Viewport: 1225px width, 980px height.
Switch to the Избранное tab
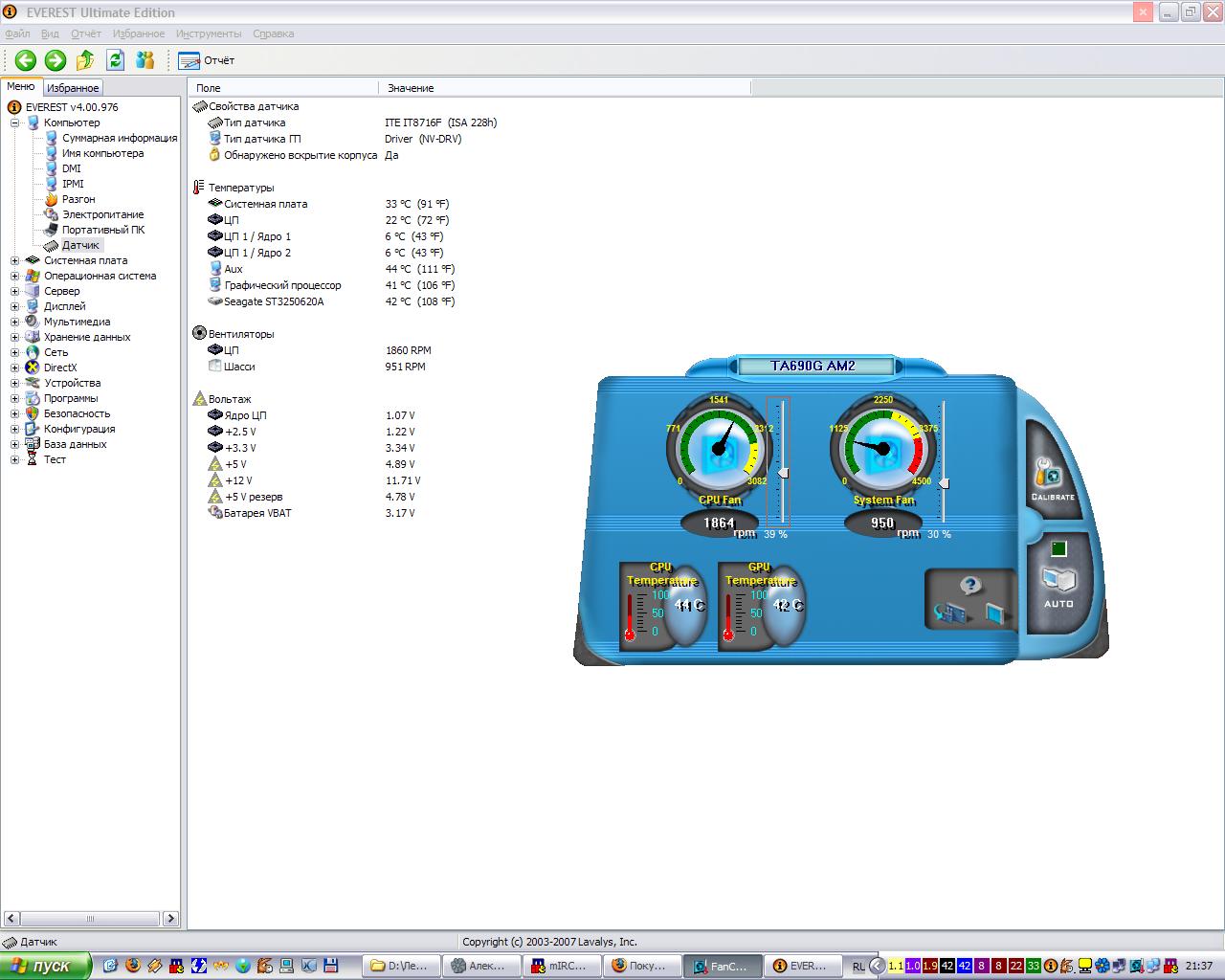point(73,88)
